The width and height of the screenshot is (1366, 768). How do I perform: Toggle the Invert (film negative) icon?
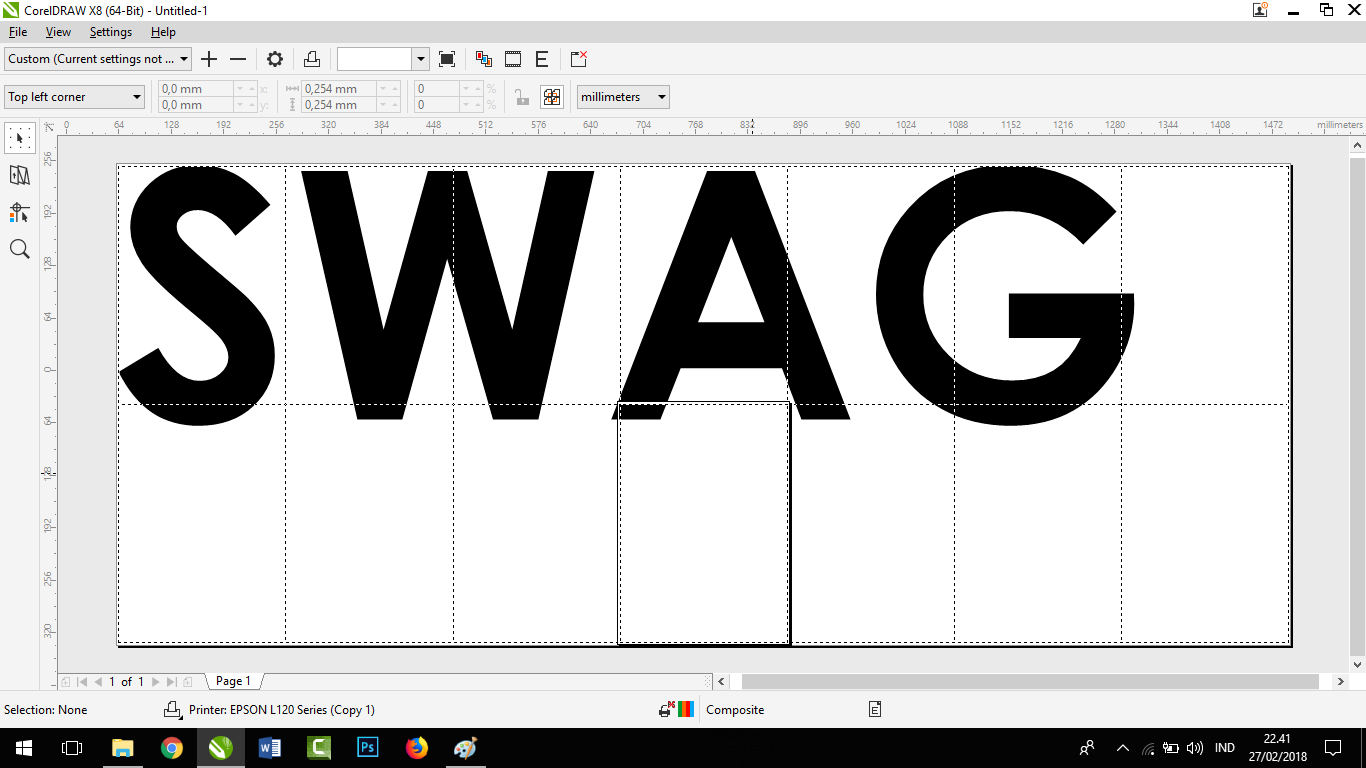pos(513,59)
